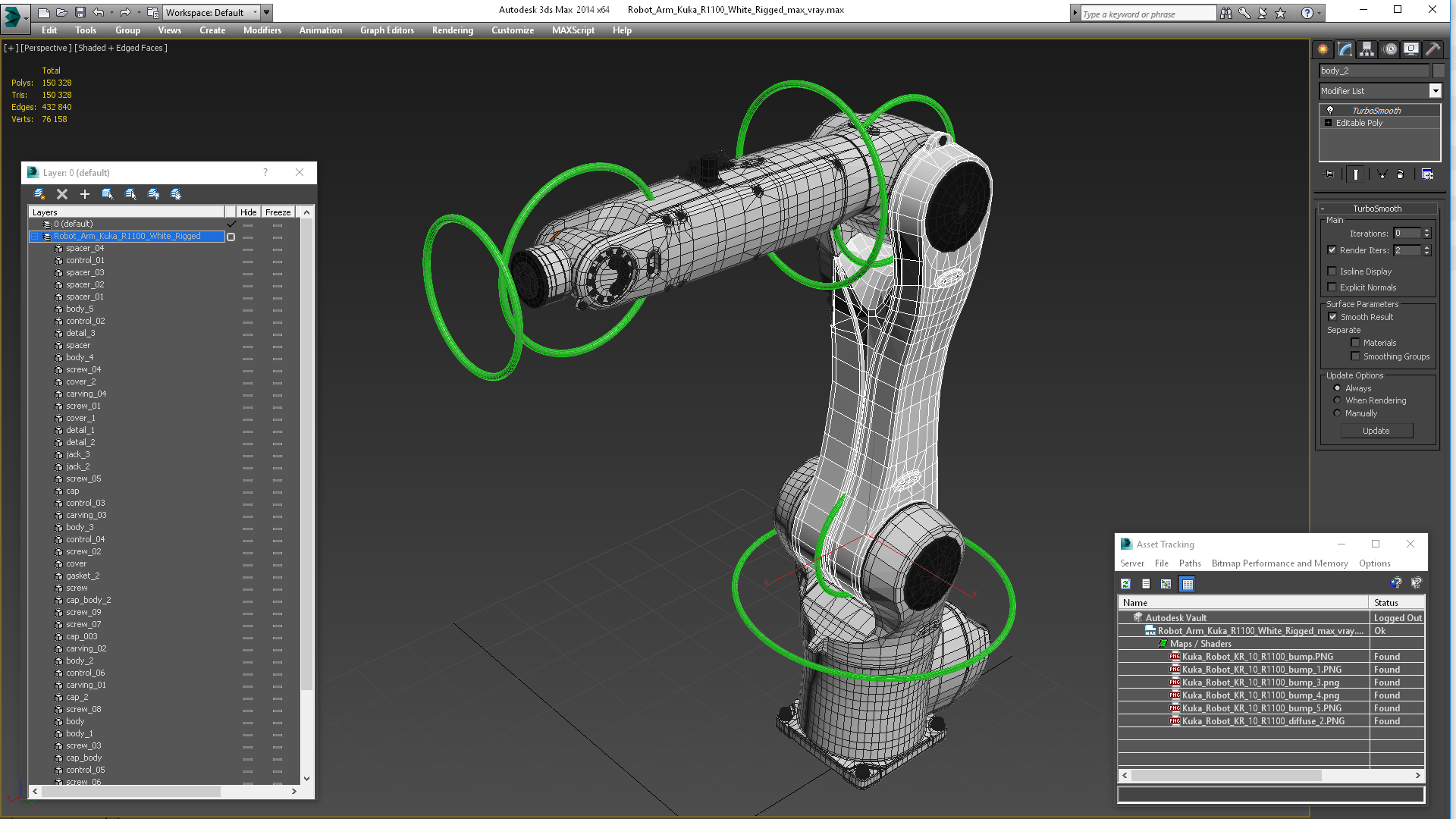Select the Always update option

pos(1338,388)
